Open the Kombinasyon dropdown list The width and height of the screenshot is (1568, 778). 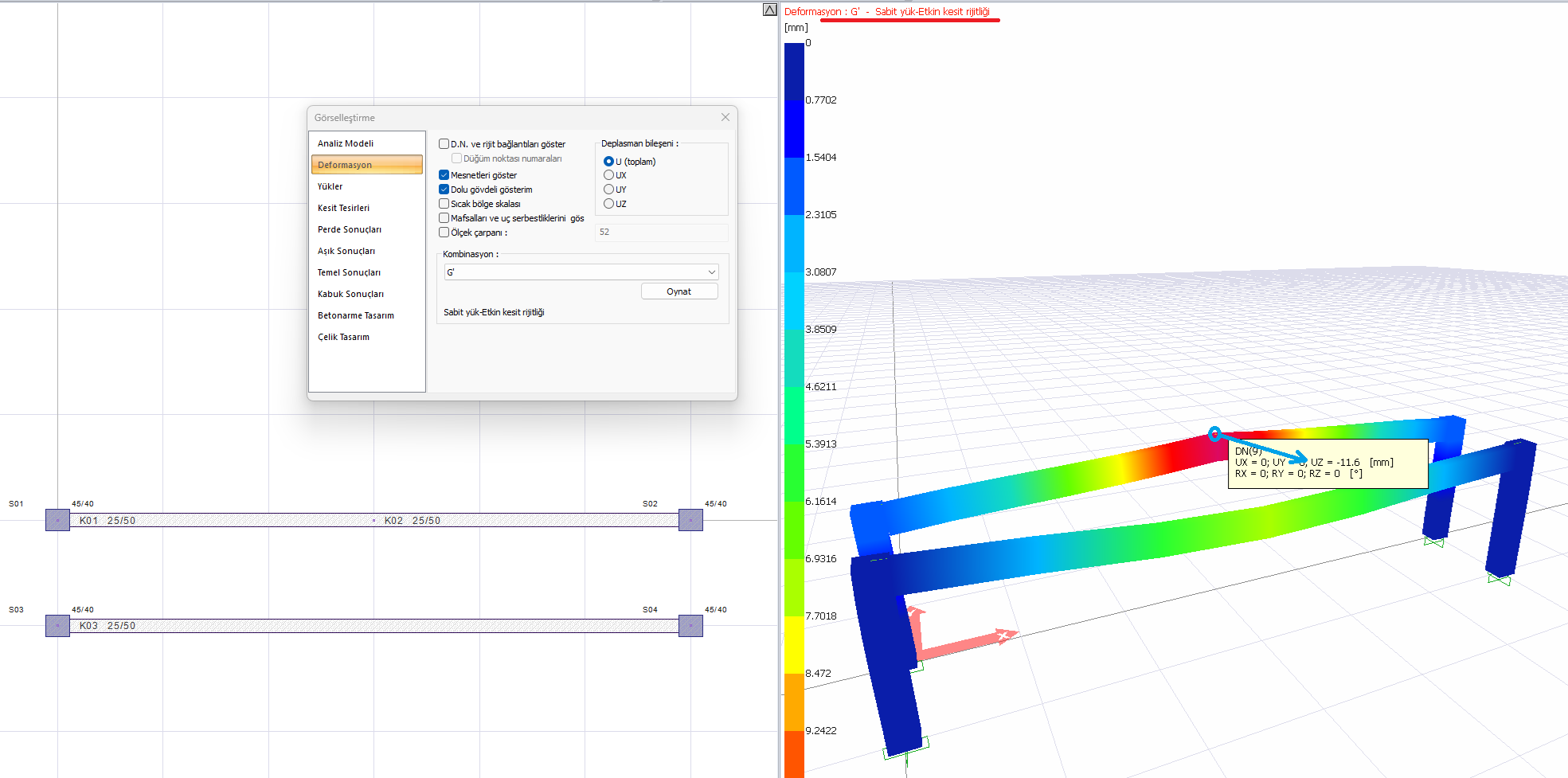[581, 272]
